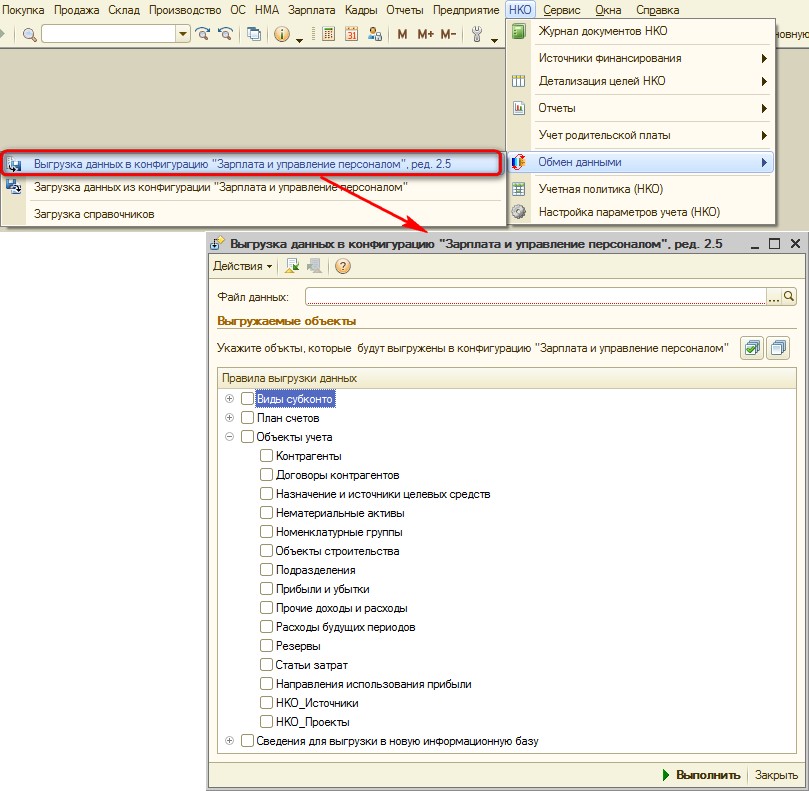The height and width of the screenshot is (791, 809).
Task: Click the M memory button
Action: (x=402, y=34)
